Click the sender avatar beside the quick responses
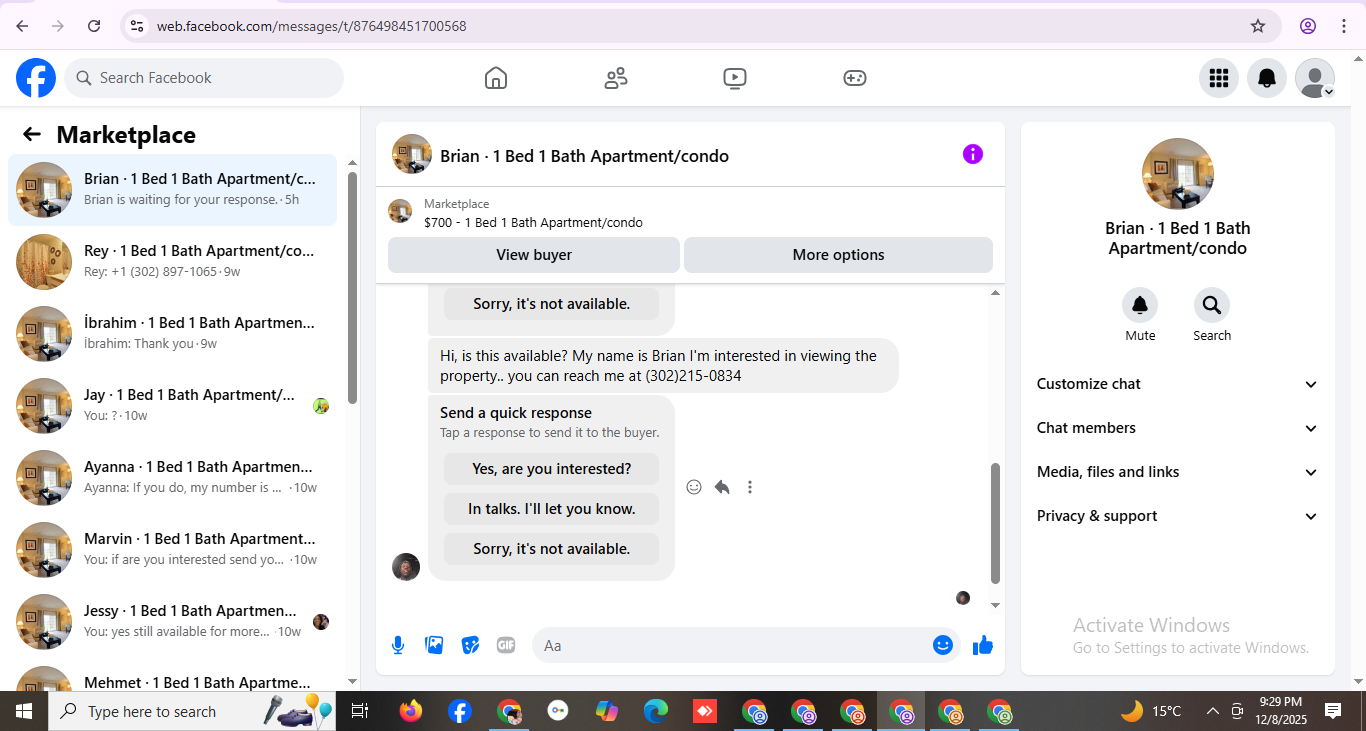This screenshot has height=731, width=1366. (x=406, y=567)
